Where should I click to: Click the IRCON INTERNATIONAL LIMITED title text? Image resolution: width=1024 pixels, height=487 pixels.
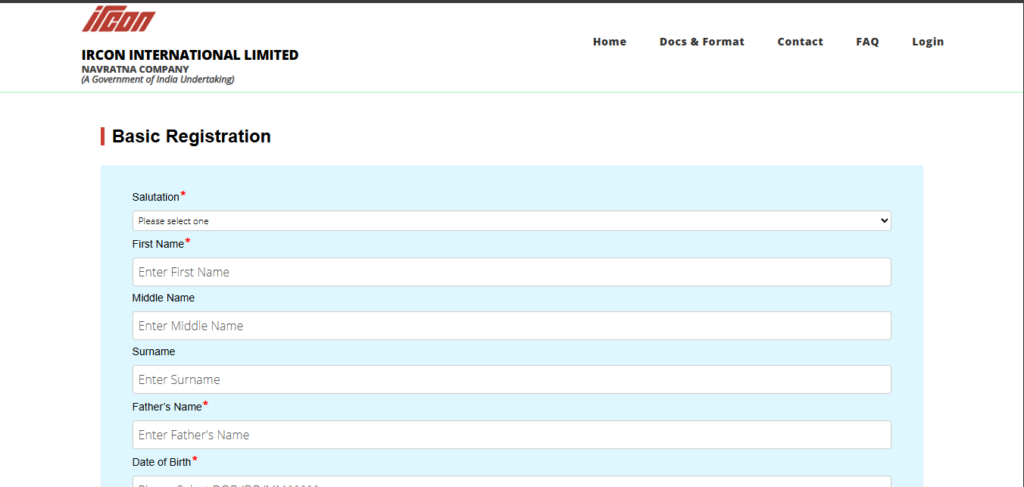point(190,55)
